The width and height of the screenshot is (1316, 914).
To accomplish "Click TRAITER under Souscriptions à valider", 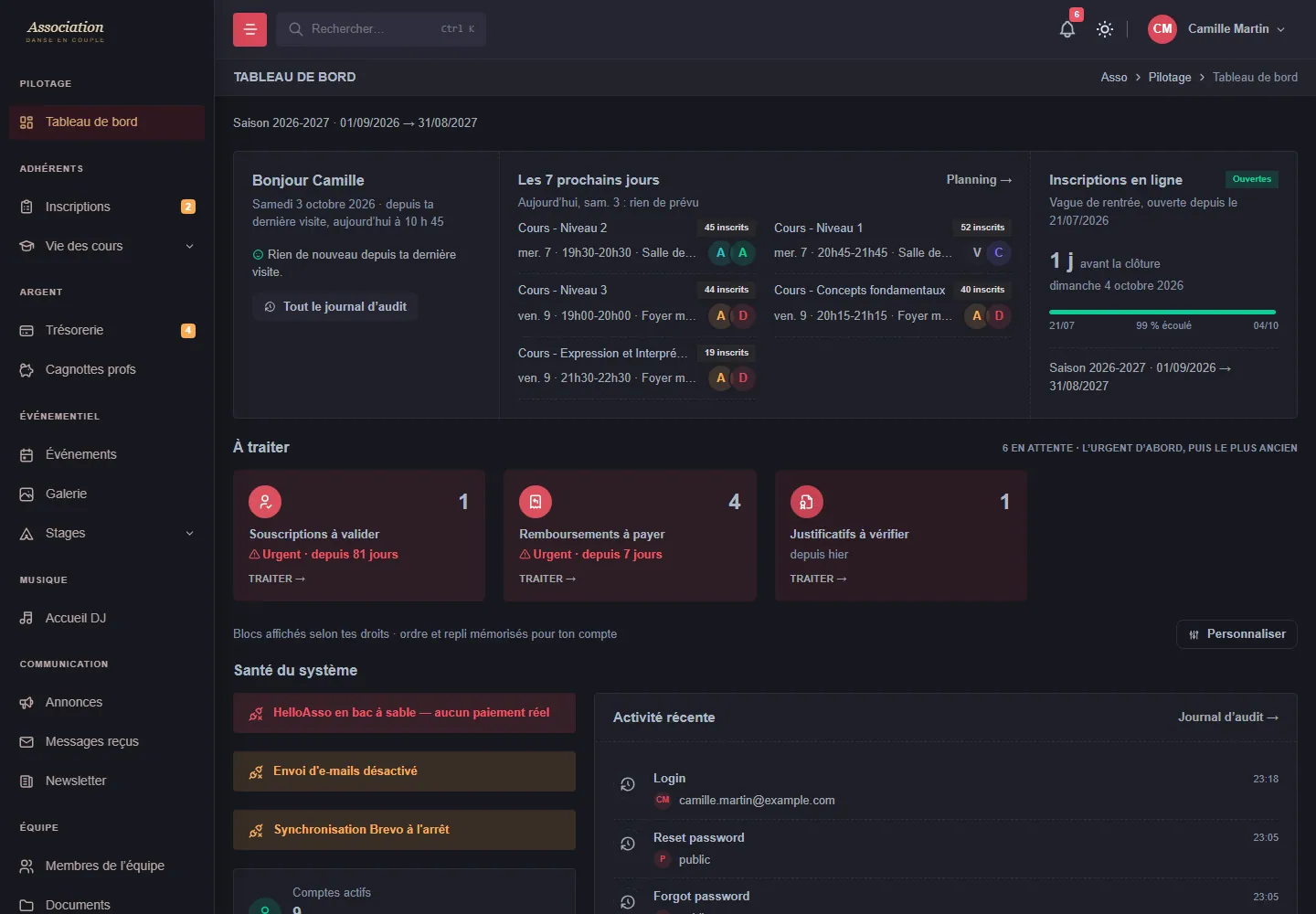I will point(277,579).
